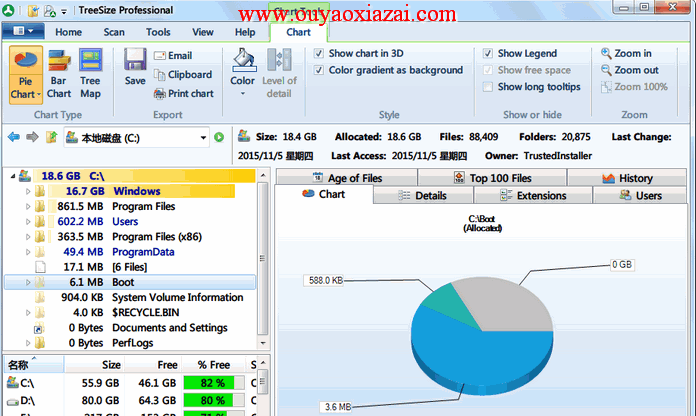Sort drives by Size column
The height and width of the screenshot is (416, 696).
click(x=94, y=365)
